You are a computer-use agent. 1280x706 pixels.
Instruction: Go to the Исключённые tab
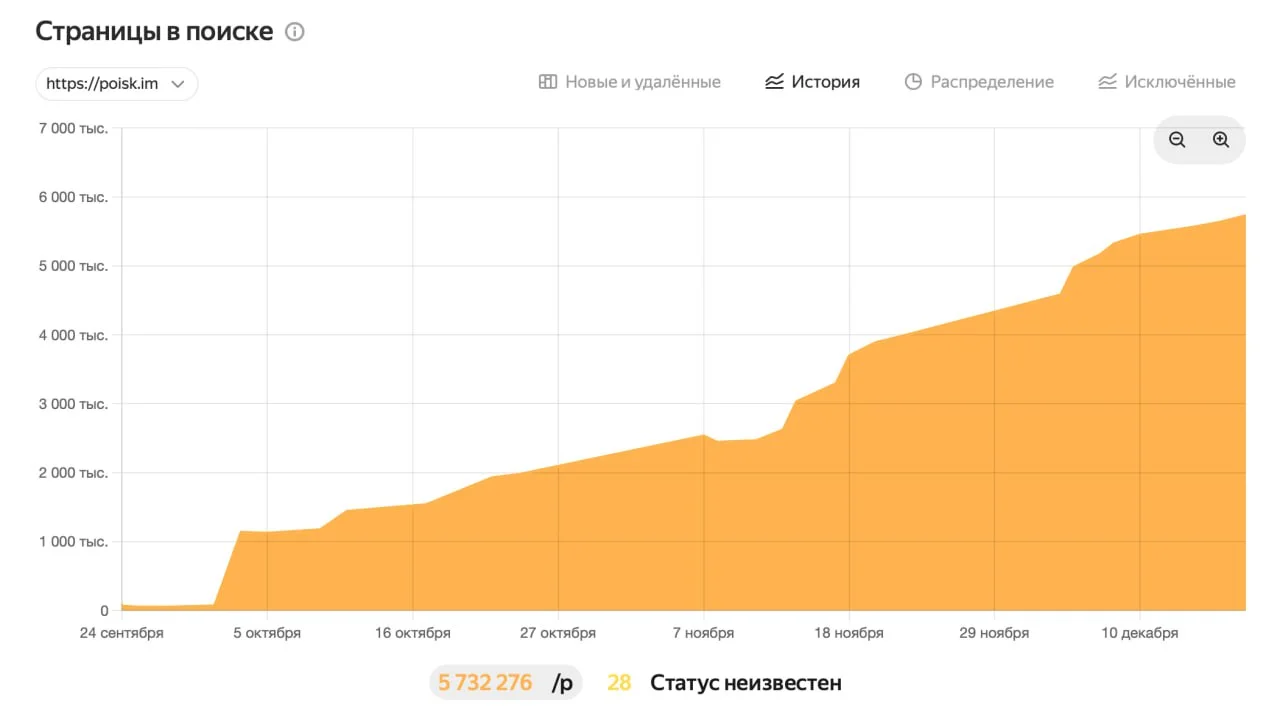click(1179, 82)
